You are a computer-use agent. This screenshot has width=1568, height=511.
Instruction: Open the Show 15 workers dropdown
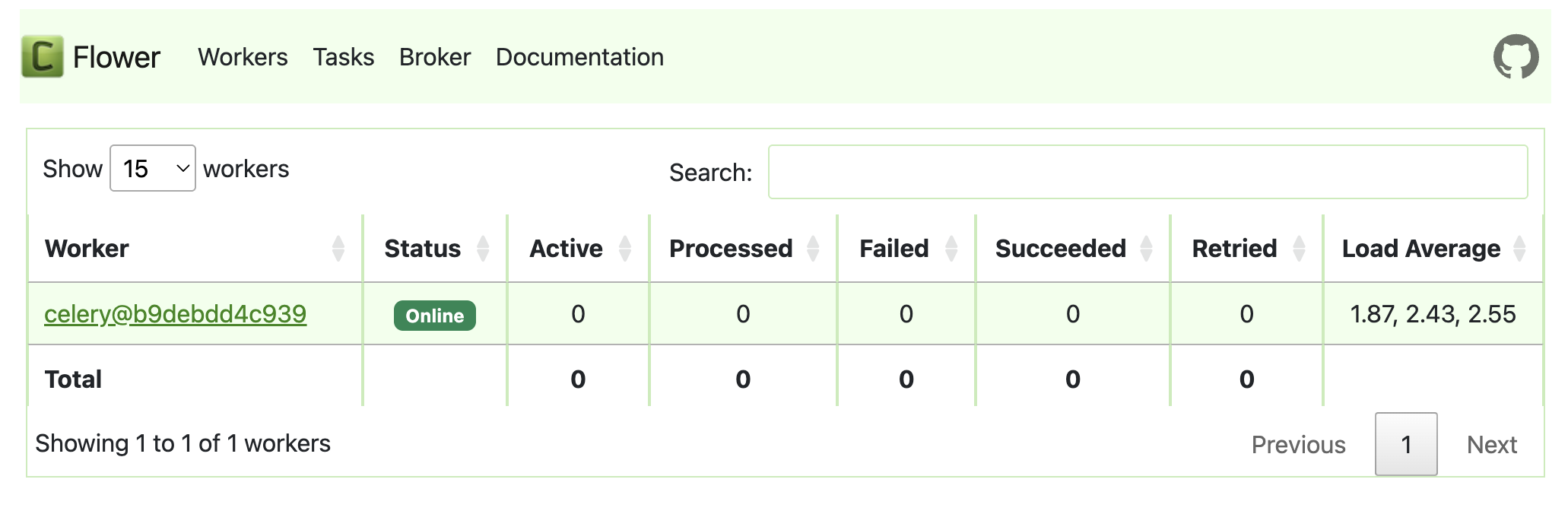[x=153, y=168]
